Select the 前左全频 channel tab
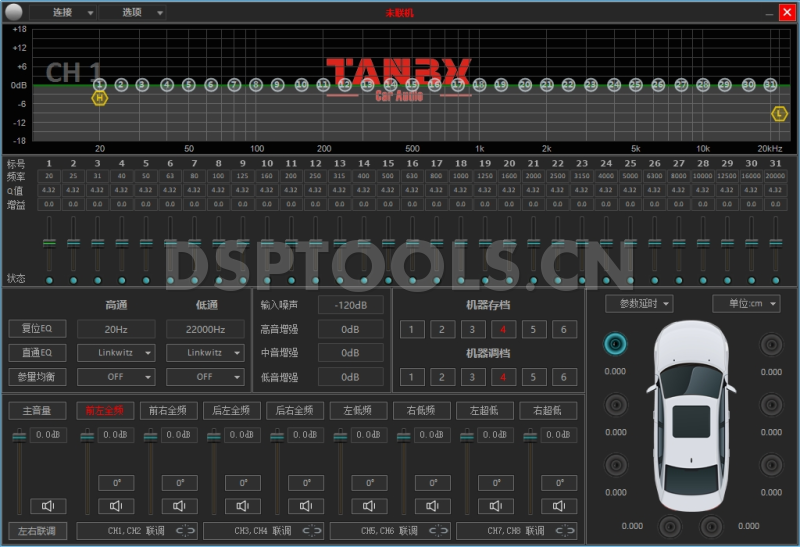The width and height of the screenshot is (800, 547). click(105, 410)
